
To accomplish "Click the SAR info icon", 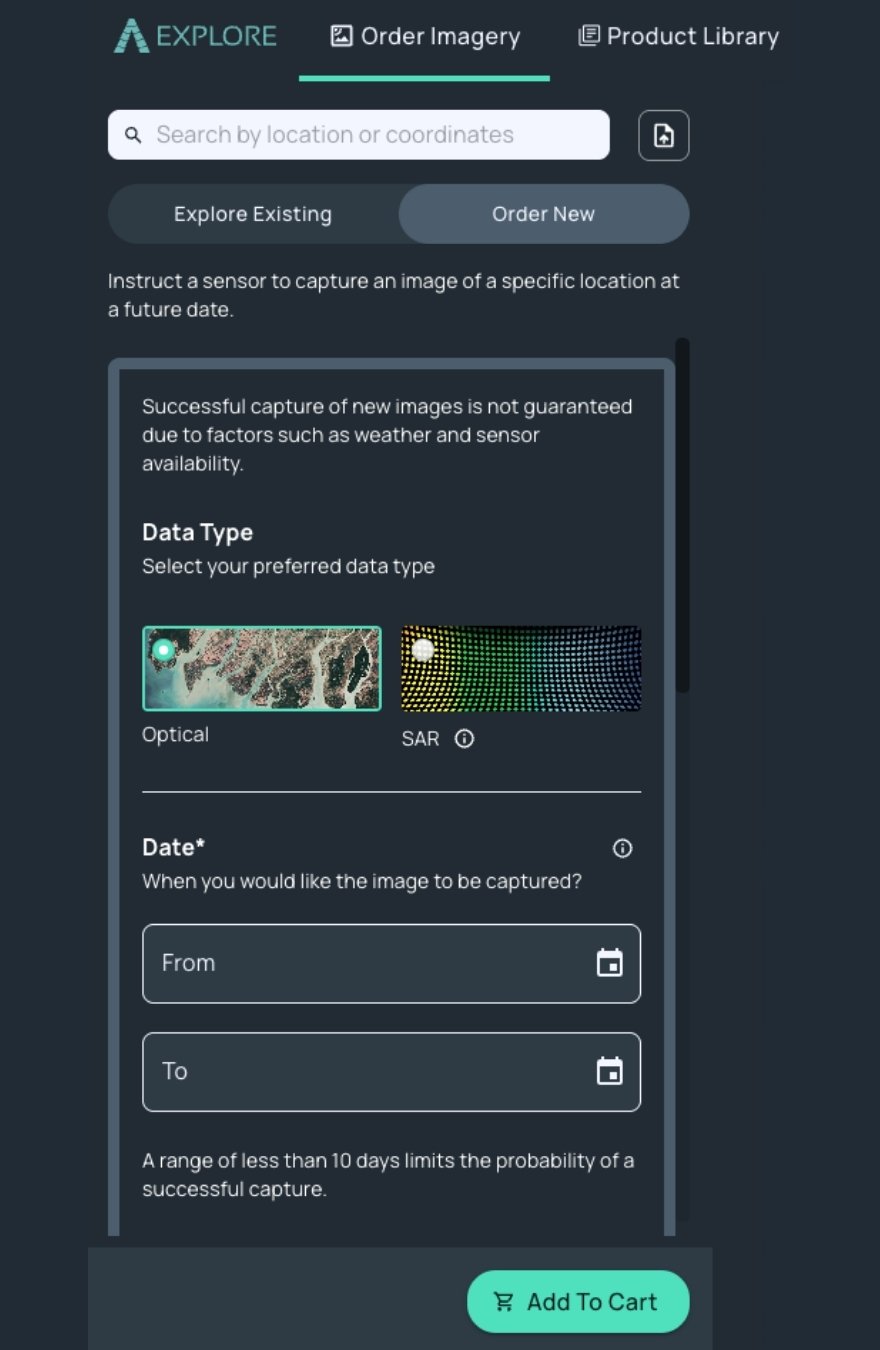I will pos(464,739).
